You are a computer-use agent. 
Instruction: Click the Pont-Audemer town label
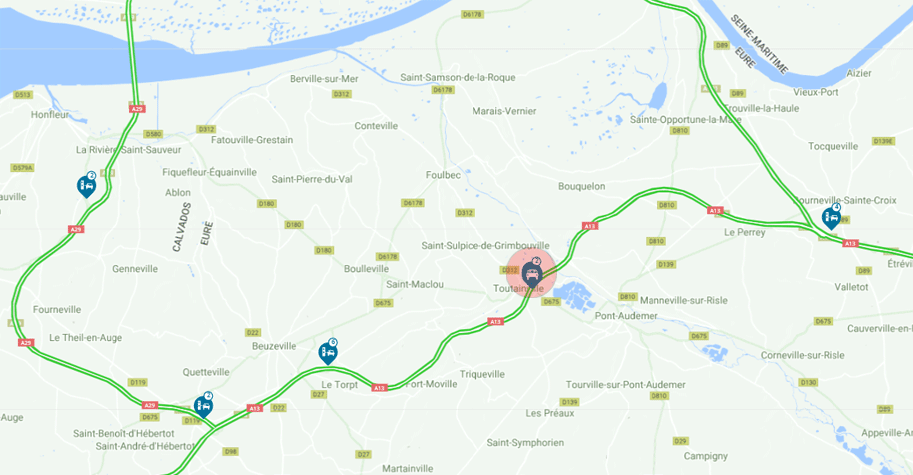click(626, 316)
